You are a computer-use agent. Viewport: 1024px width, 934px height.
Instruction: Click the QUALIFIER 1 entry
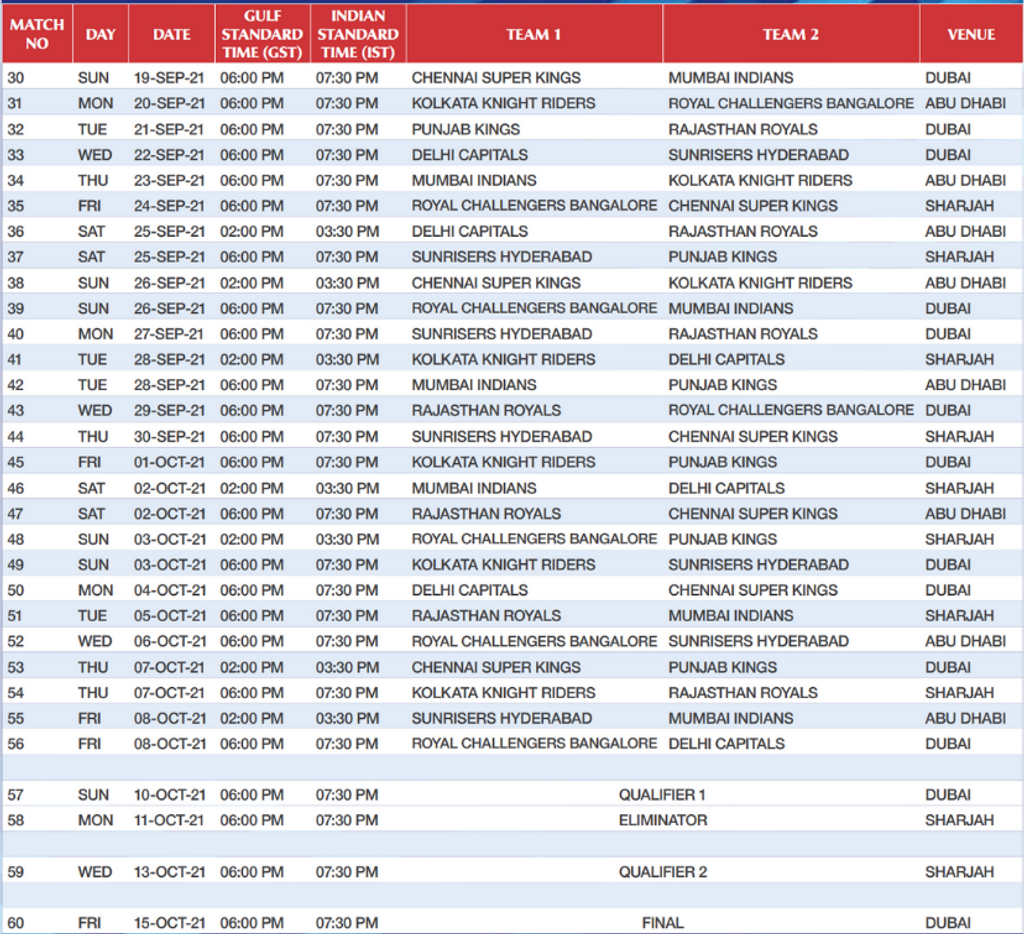click(x=662, y=794)
